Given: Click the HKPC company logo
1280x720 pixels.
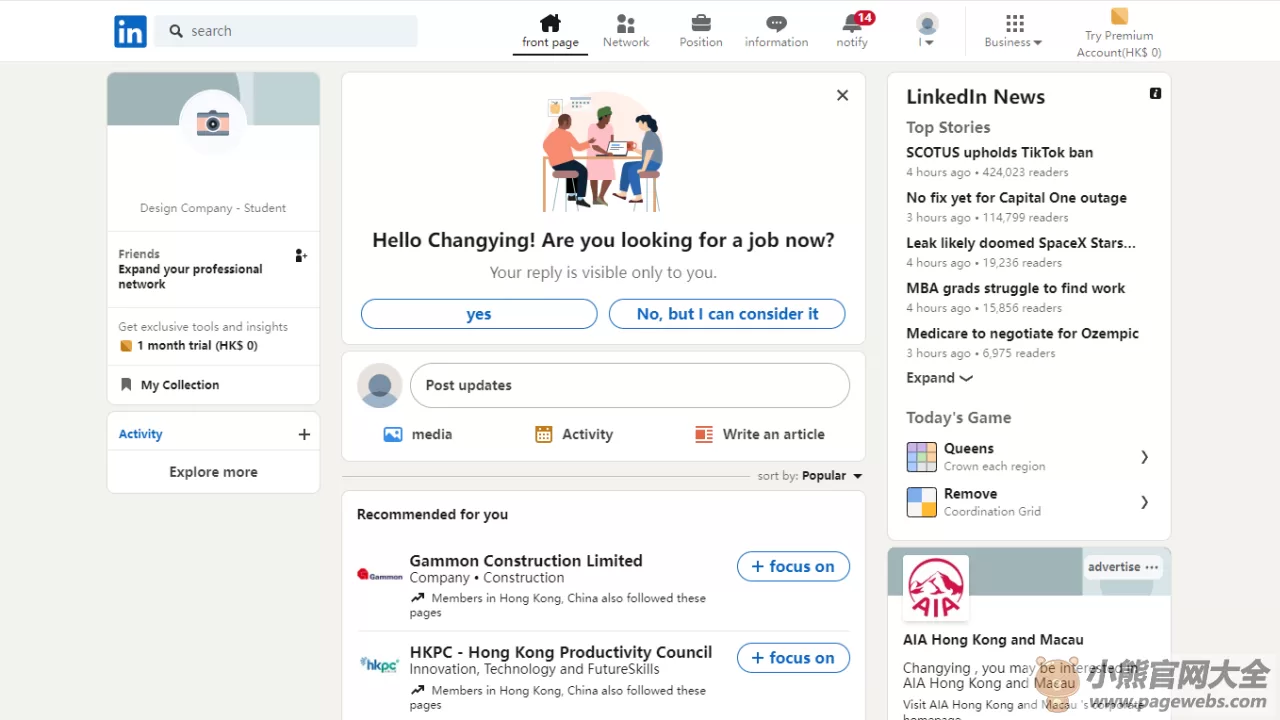Looking at the screenshot, I should pyautogui.click(x=379, y=665).
